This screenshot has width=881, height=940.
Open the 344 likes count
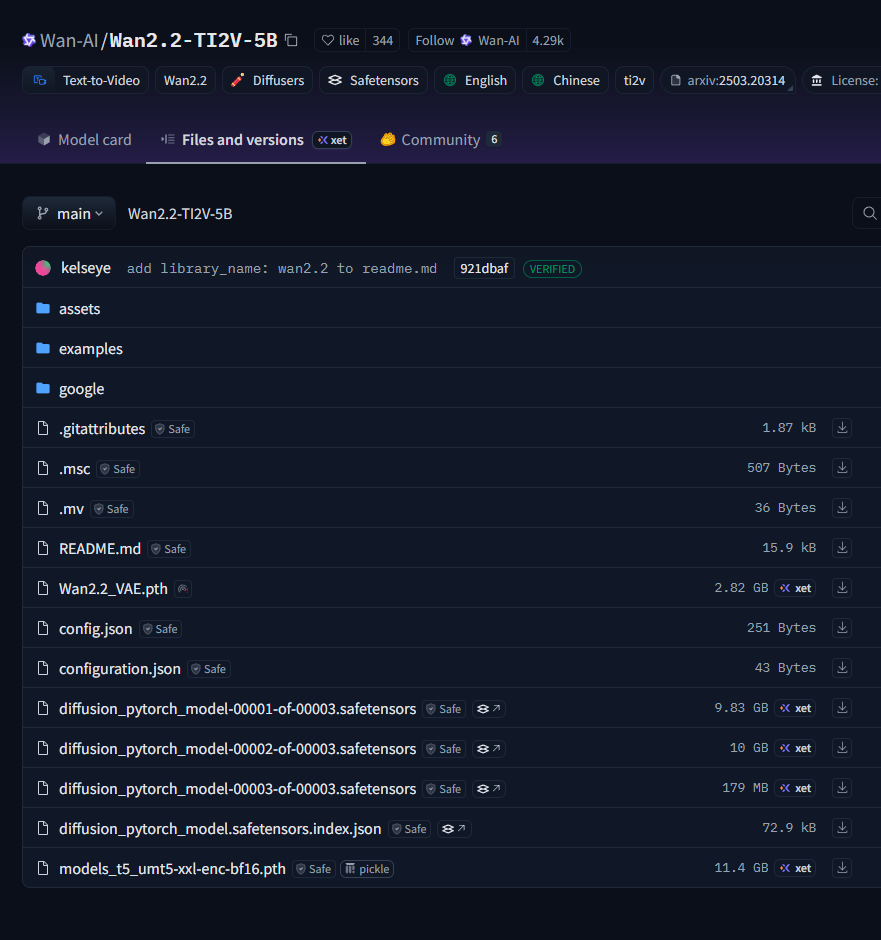(x=382, y=40)
